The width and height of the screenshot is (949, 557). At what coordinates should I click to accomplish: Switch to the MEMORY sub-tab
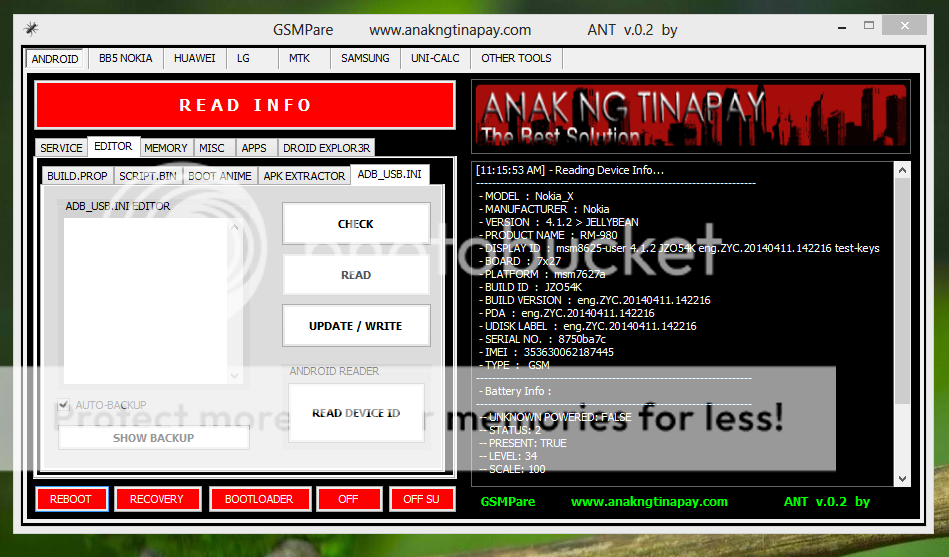(x=165, y=148)
